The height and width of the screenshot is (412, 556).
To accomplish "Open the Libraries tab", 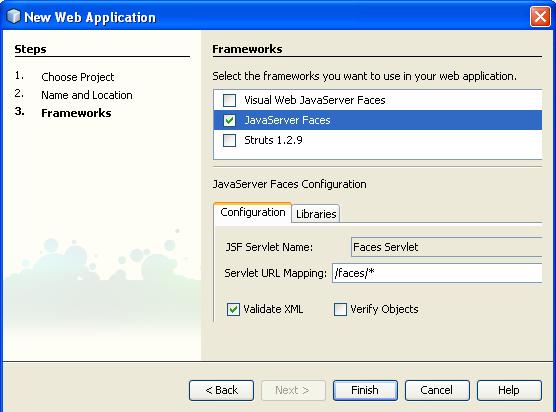I will coord(316,214).
